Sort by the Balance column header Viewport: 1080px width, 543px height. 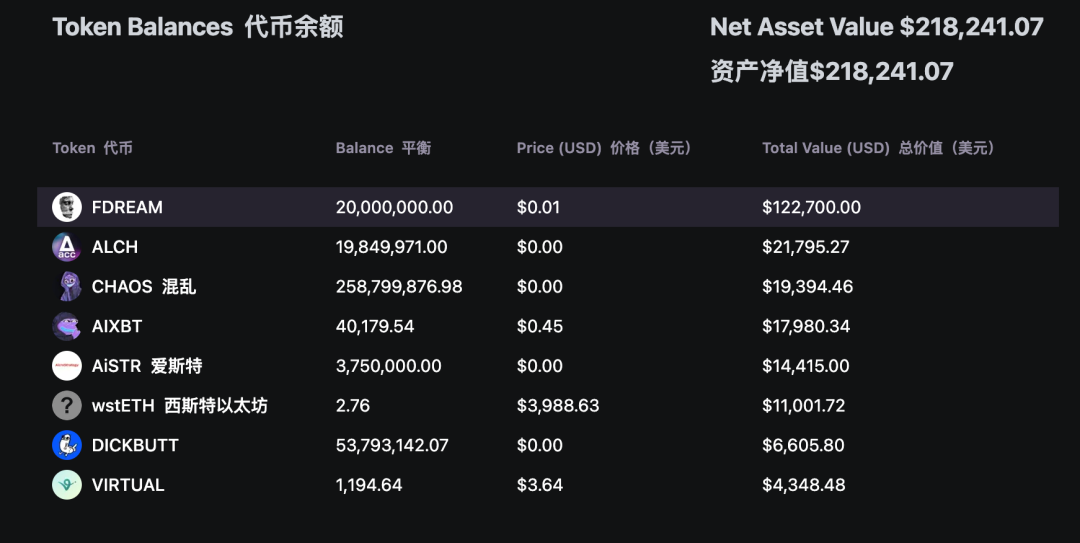pos(383,148)
